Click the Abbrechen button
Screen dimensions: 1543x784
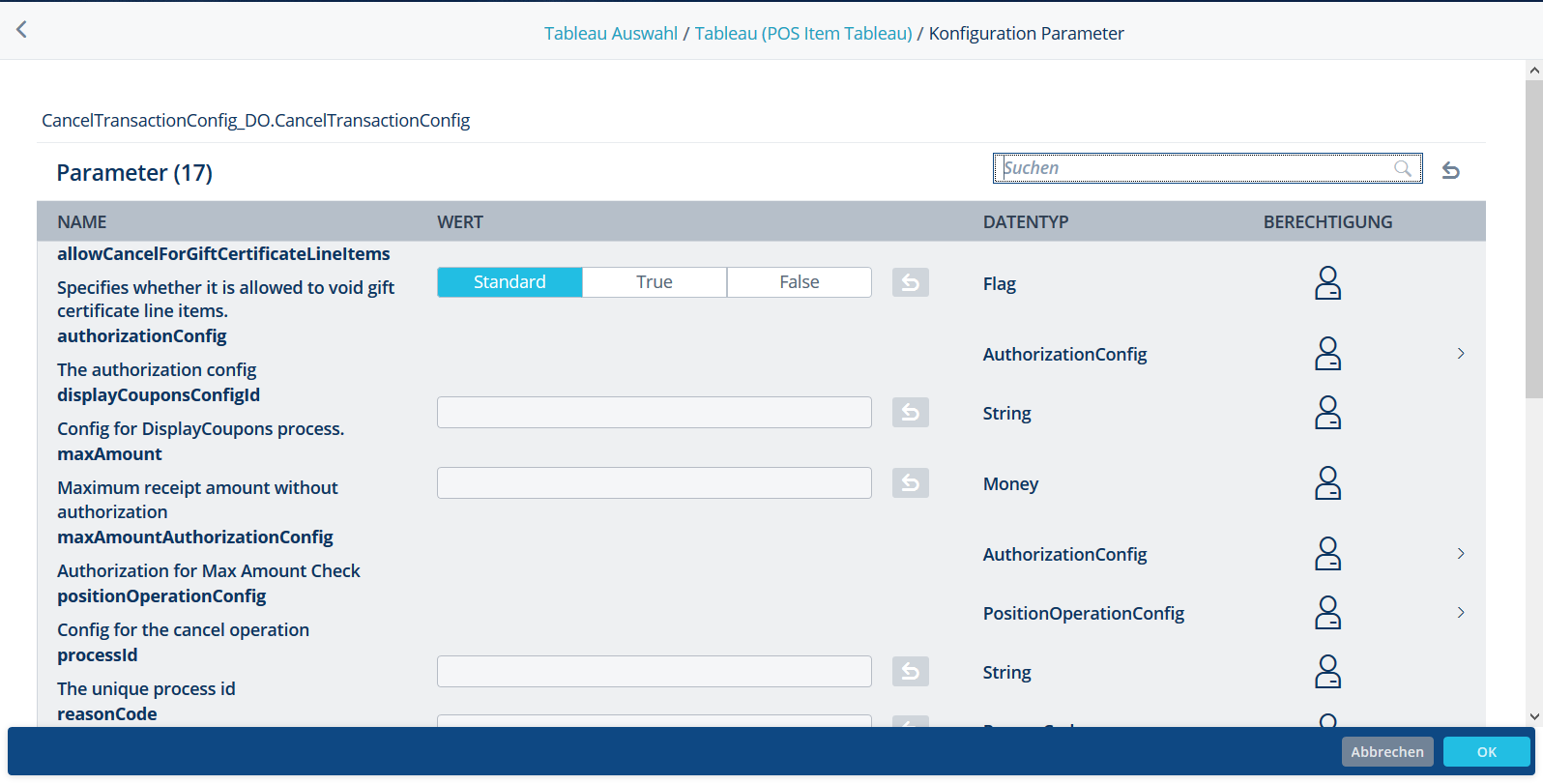(1387, 751)
